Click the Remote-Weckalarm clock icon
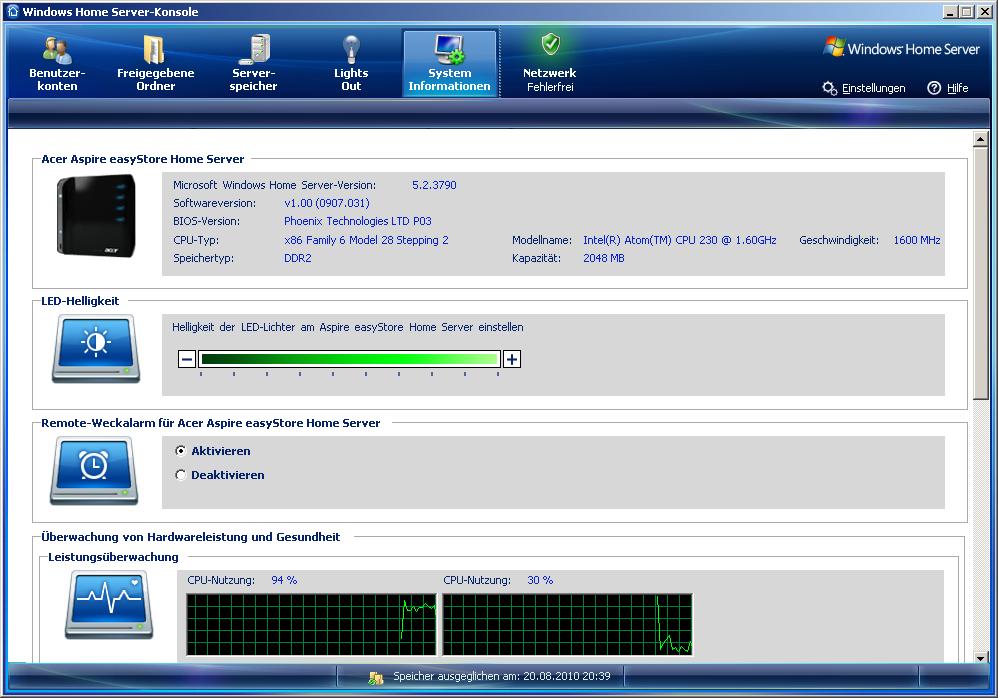 (x=94, y=470)
